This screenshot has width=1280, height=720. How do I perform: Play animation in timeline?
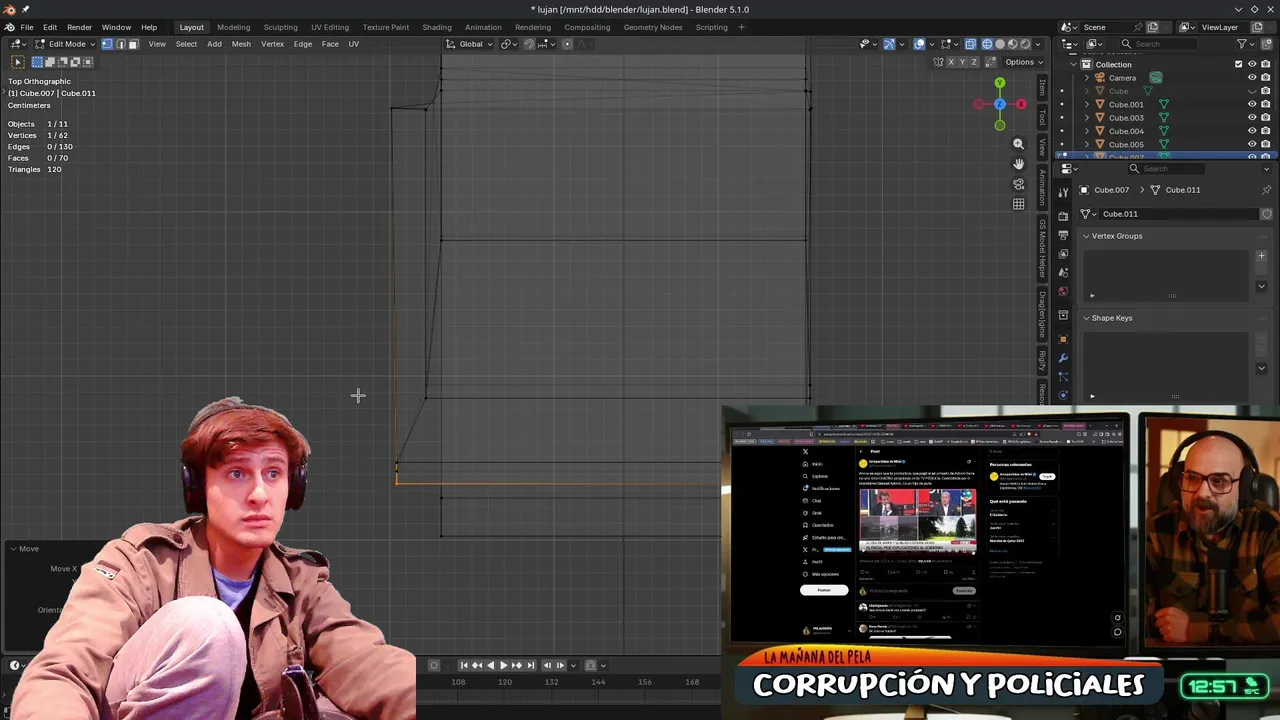point(503,665)
